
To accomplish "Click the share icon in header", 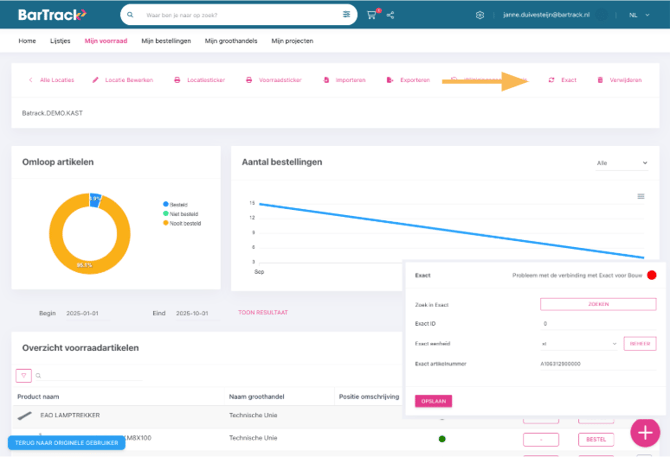I will point(390,15).
